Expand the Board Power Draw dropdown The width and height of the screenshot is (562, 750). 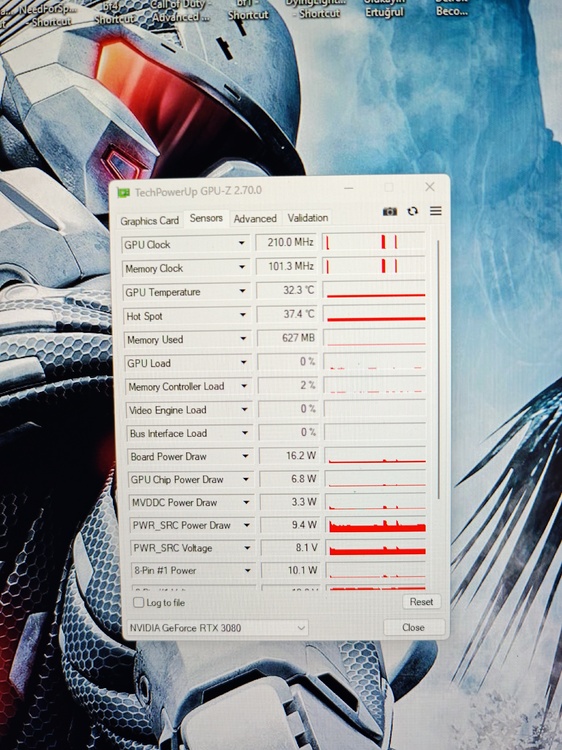245,456
